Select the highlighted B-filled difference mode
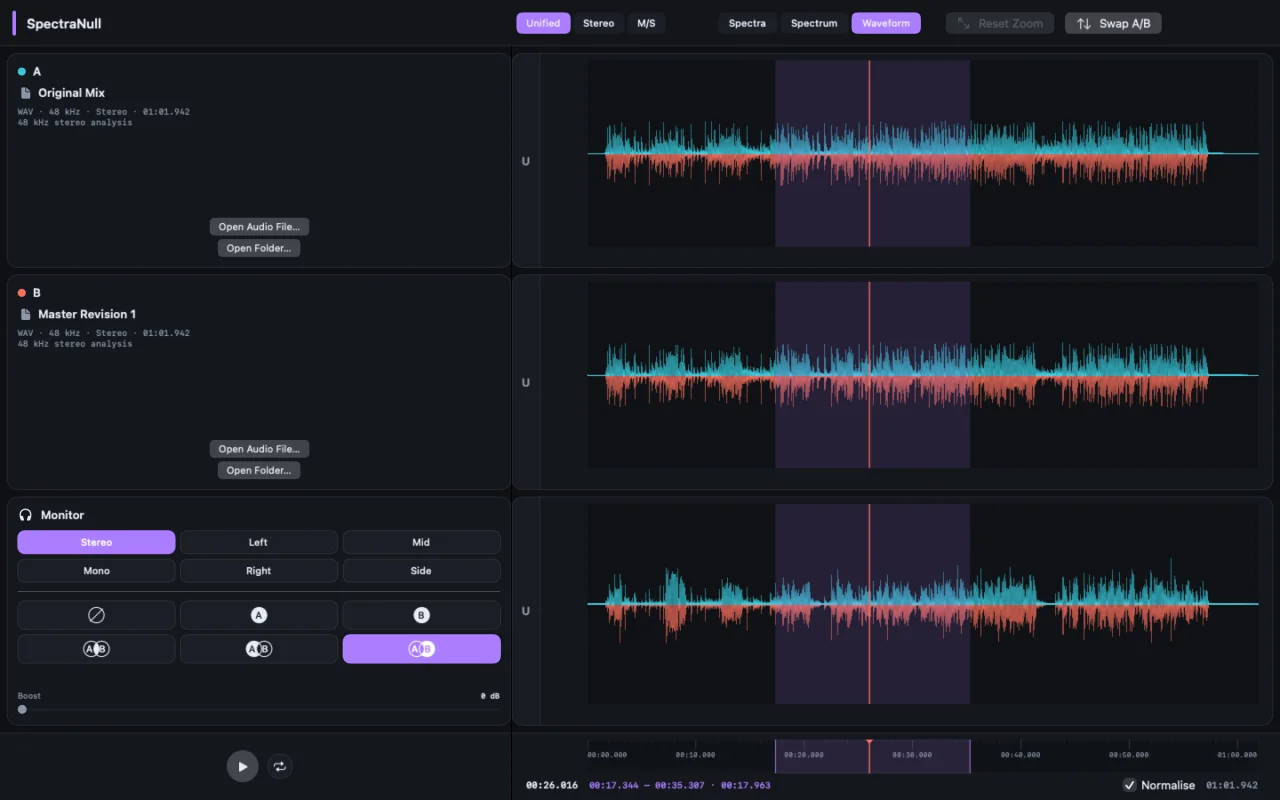1280x800 pixels. coord(421,649)
